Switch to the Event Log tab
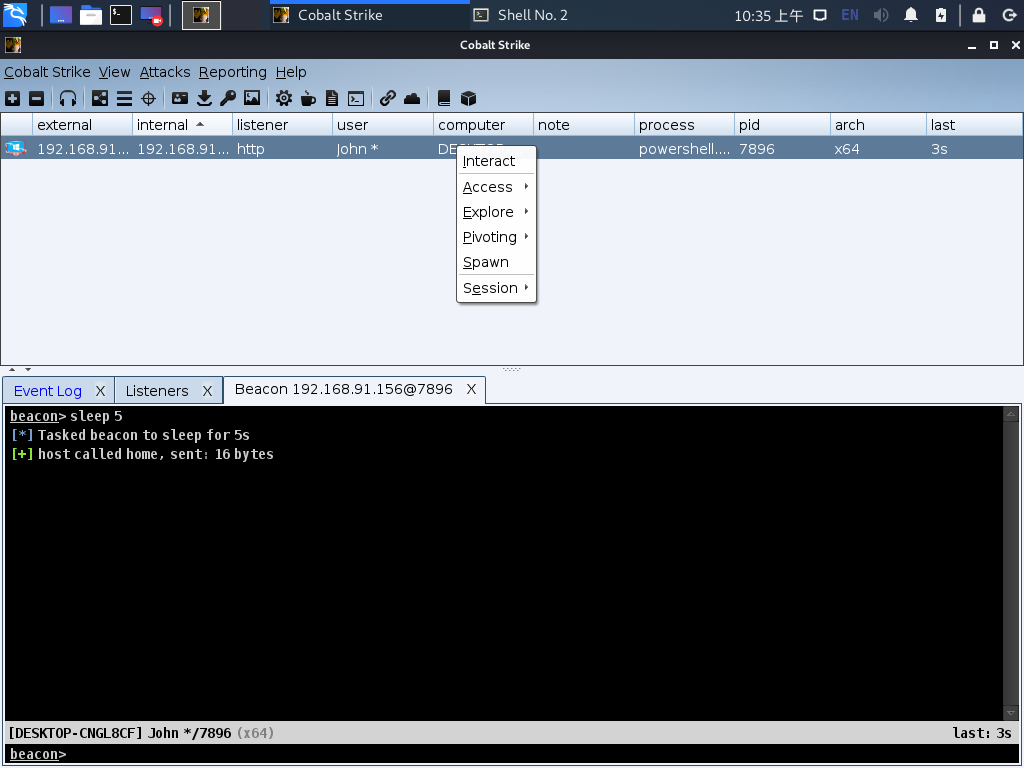The width and height of the screenshot is (1024, 768). (48, 390)
